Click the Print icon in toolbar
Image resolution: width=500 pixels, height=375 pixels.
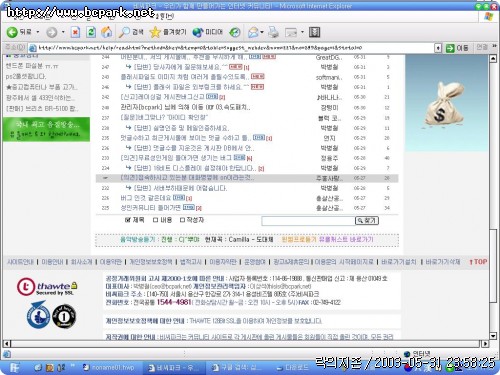pyautogui.click(x=273, y=32)
